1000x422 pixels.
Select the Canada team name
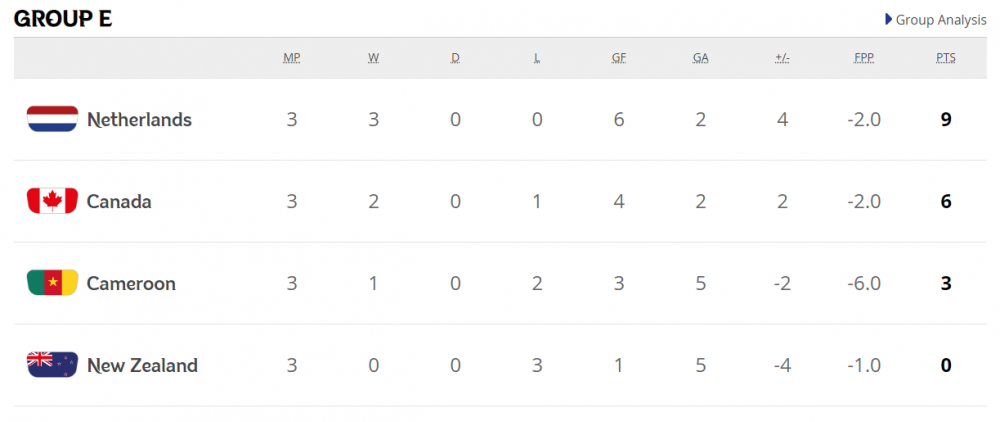tap(119, 201)
